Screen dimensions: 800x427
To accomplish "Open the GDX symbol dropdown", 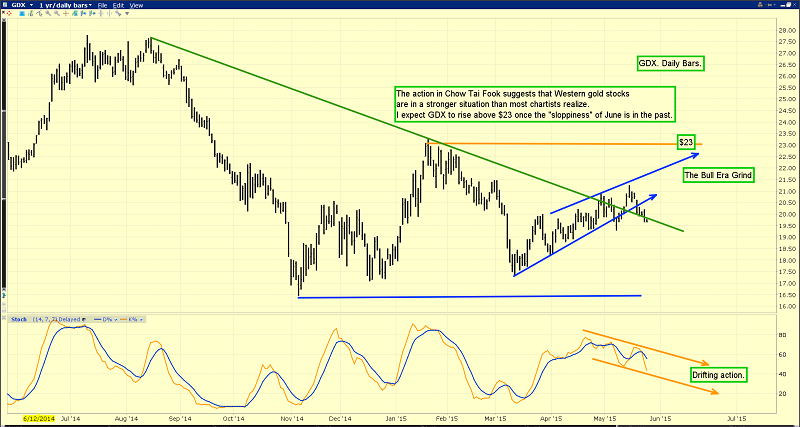I will click(32, 5).
